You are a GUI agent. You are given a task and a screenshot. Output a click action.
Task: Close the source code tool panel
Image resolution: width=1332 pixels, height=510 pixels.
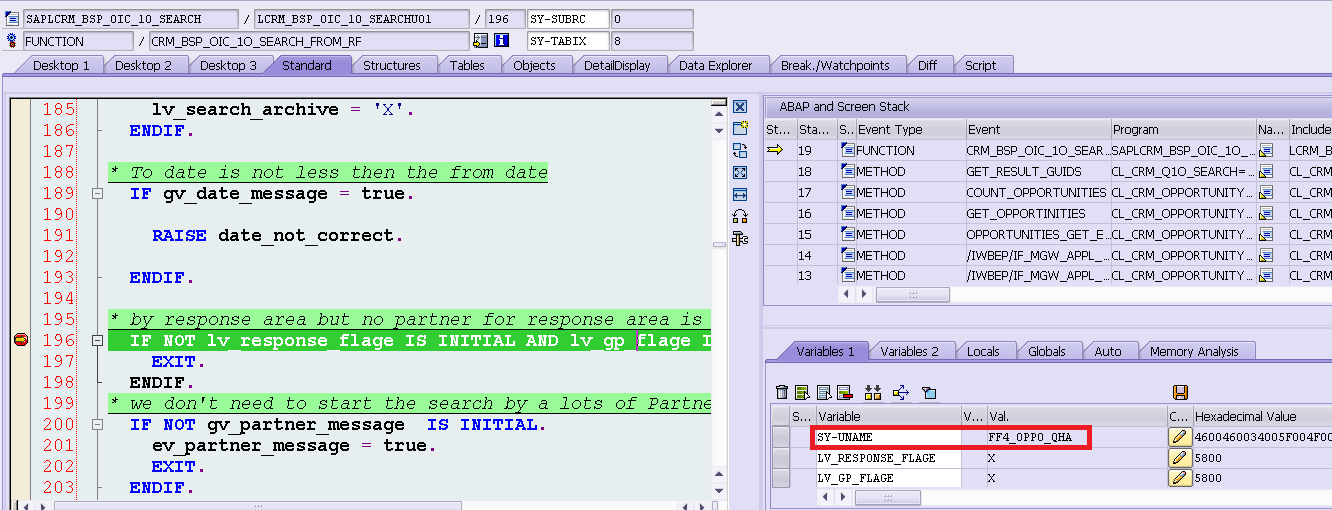tap(740, 107)
